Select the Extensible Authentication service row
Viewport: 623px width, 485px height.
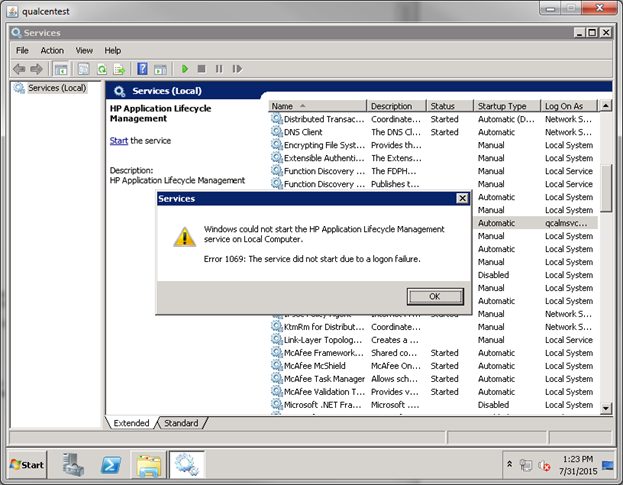433,158
